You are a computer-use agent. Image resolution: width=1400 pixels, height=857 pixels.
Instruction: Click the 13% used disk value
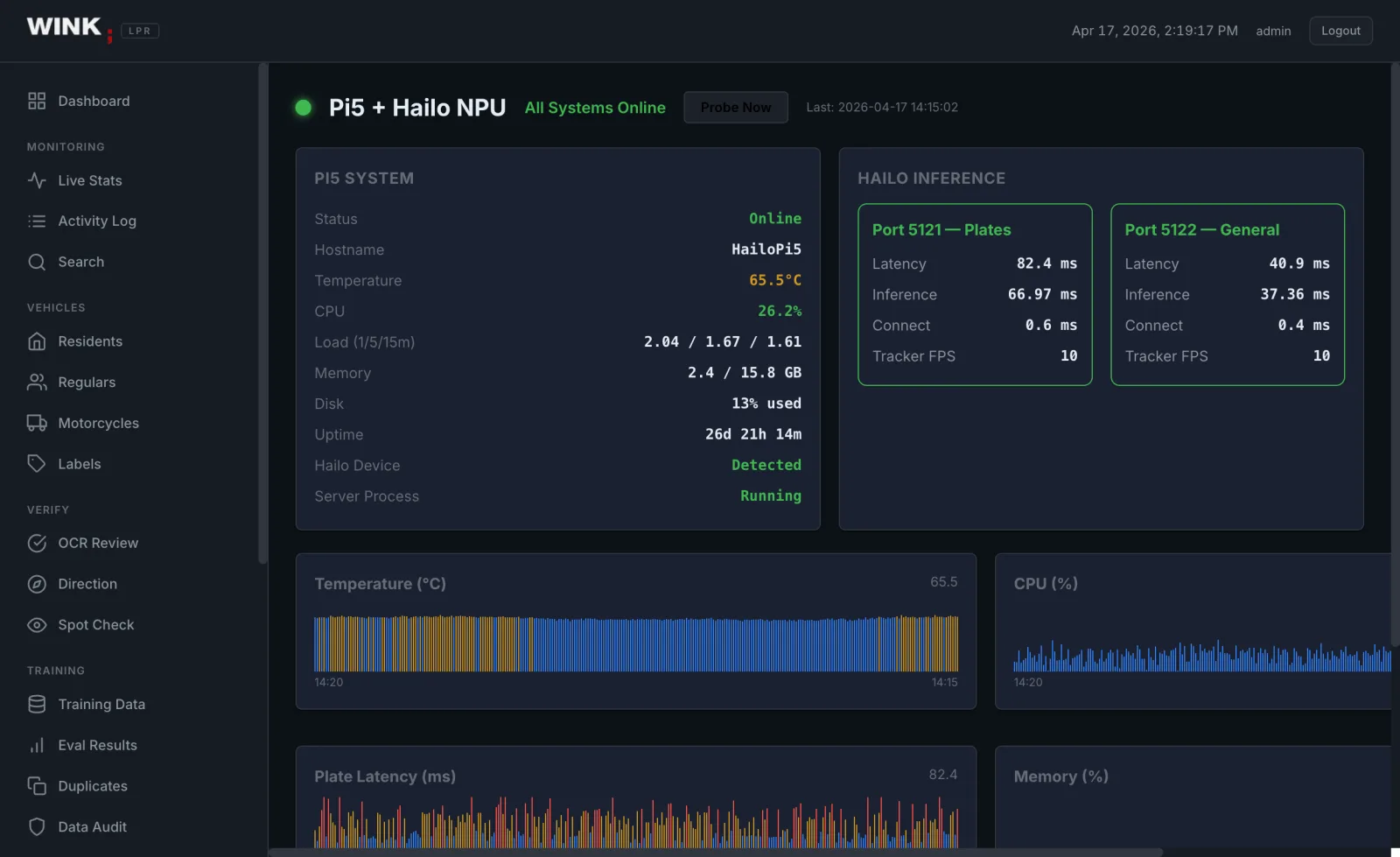[766, 404]
